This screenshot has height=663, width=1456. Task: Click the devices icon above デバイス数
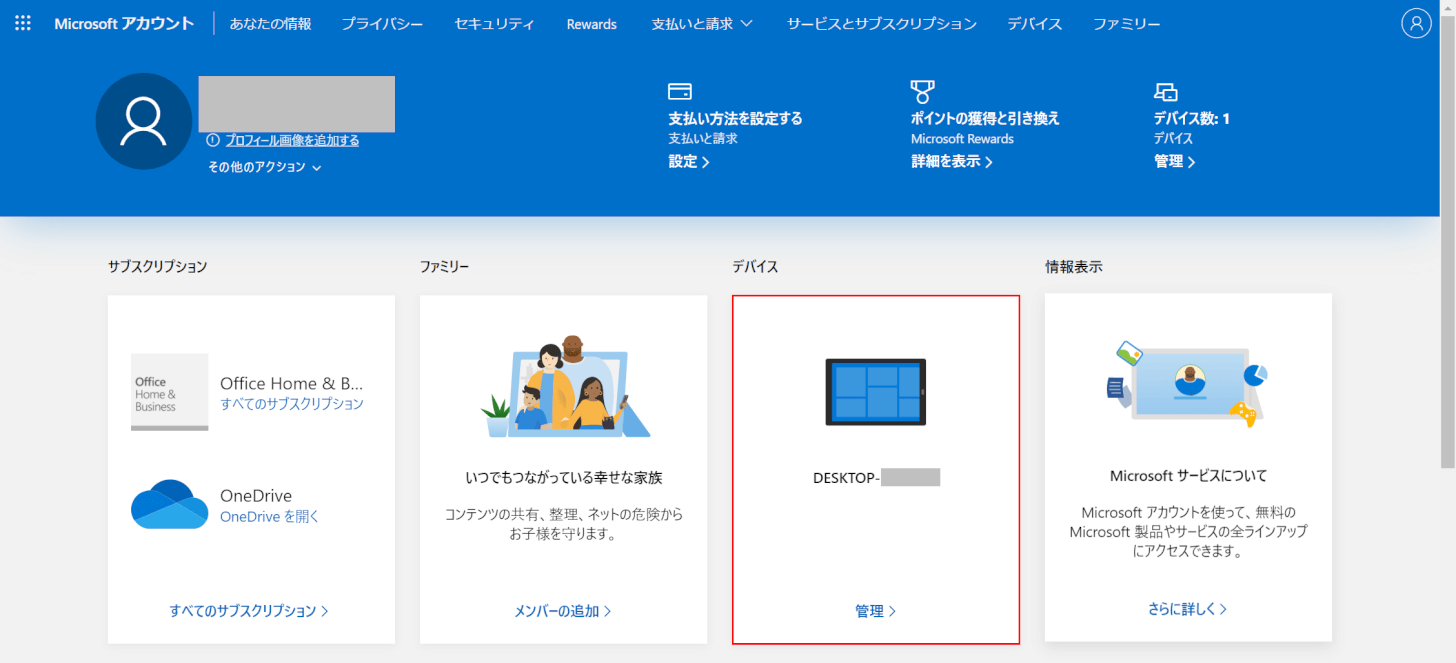pyautogui.click(x=1165, y=92)
